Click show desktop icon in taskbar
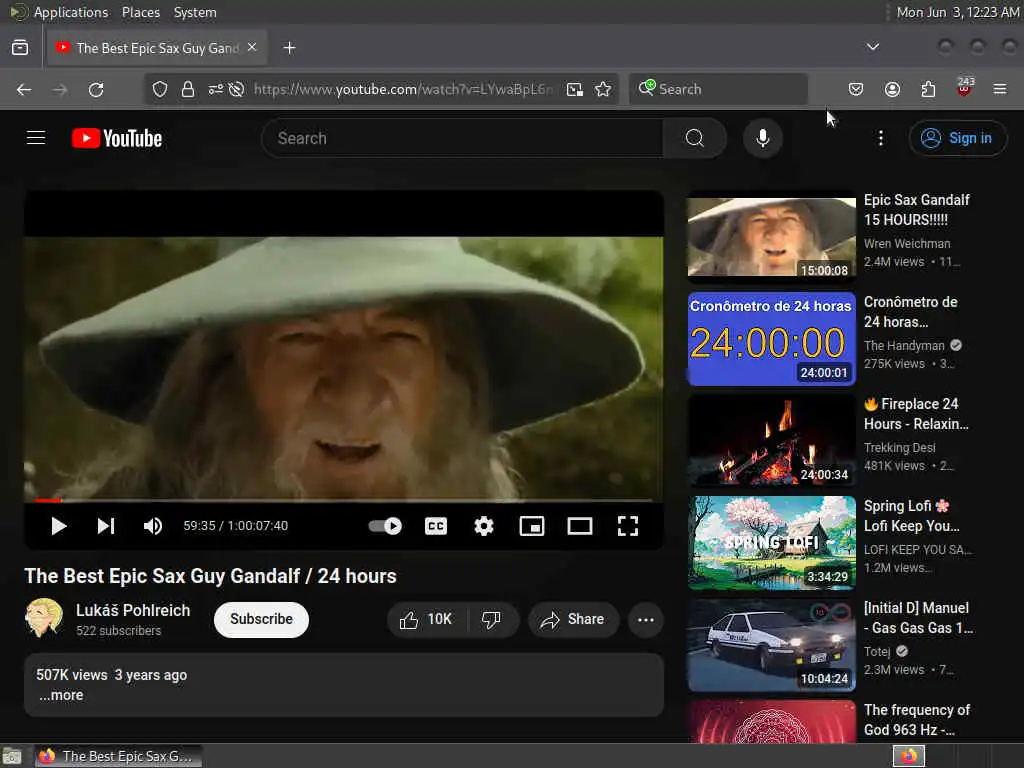The height and width of the screenshot is (768, 1024). (x=12, y=756)
